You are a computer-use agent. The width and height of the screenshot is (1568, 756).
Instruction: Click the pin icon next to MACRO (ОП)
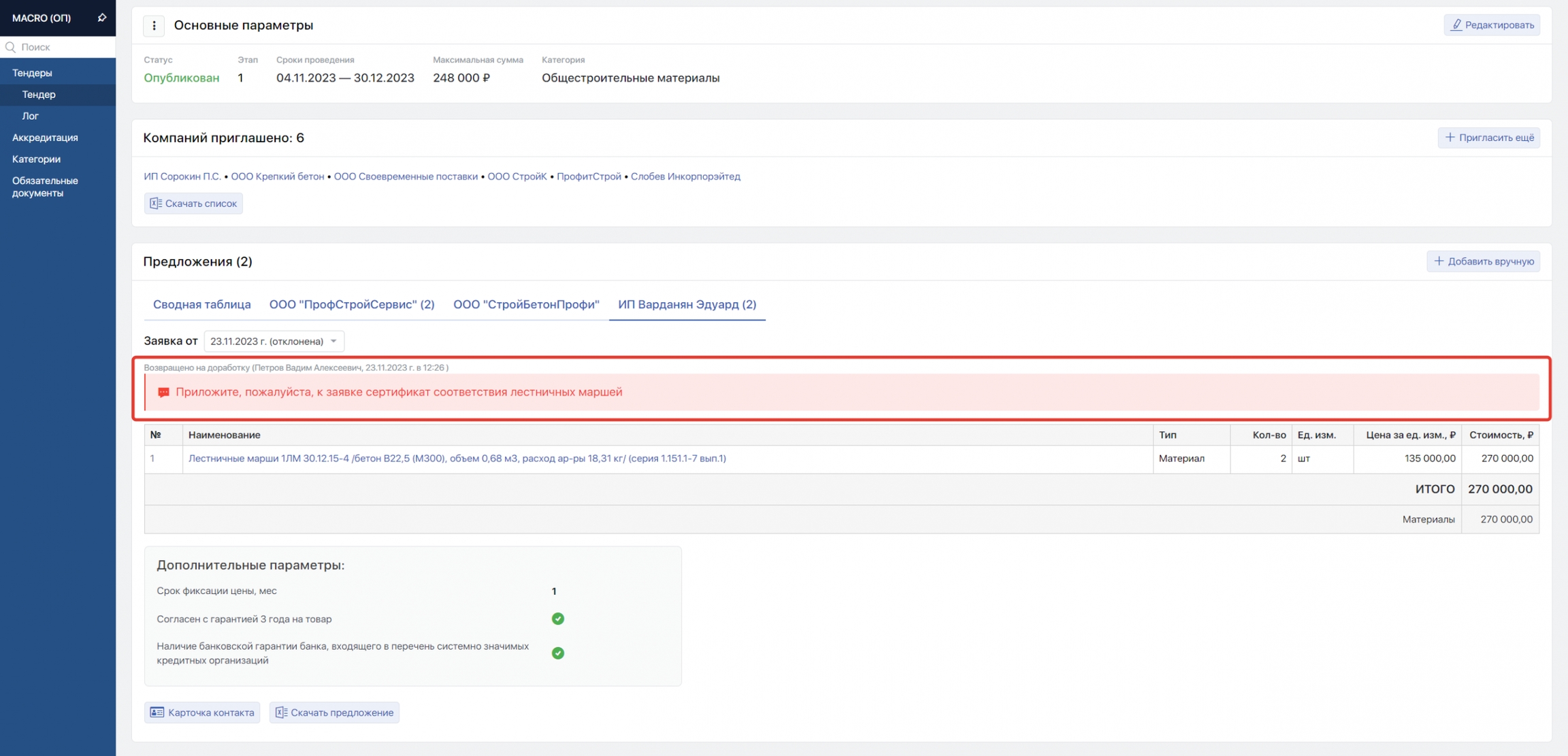click(102, 18)
